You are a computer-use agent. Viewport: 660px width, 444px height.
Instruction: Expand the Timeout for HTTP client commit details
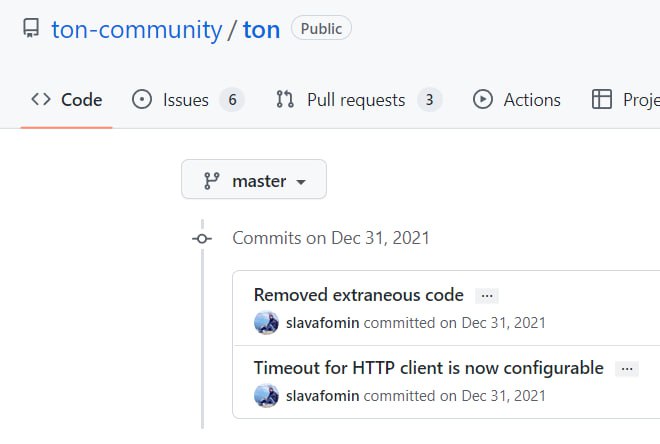627,369
